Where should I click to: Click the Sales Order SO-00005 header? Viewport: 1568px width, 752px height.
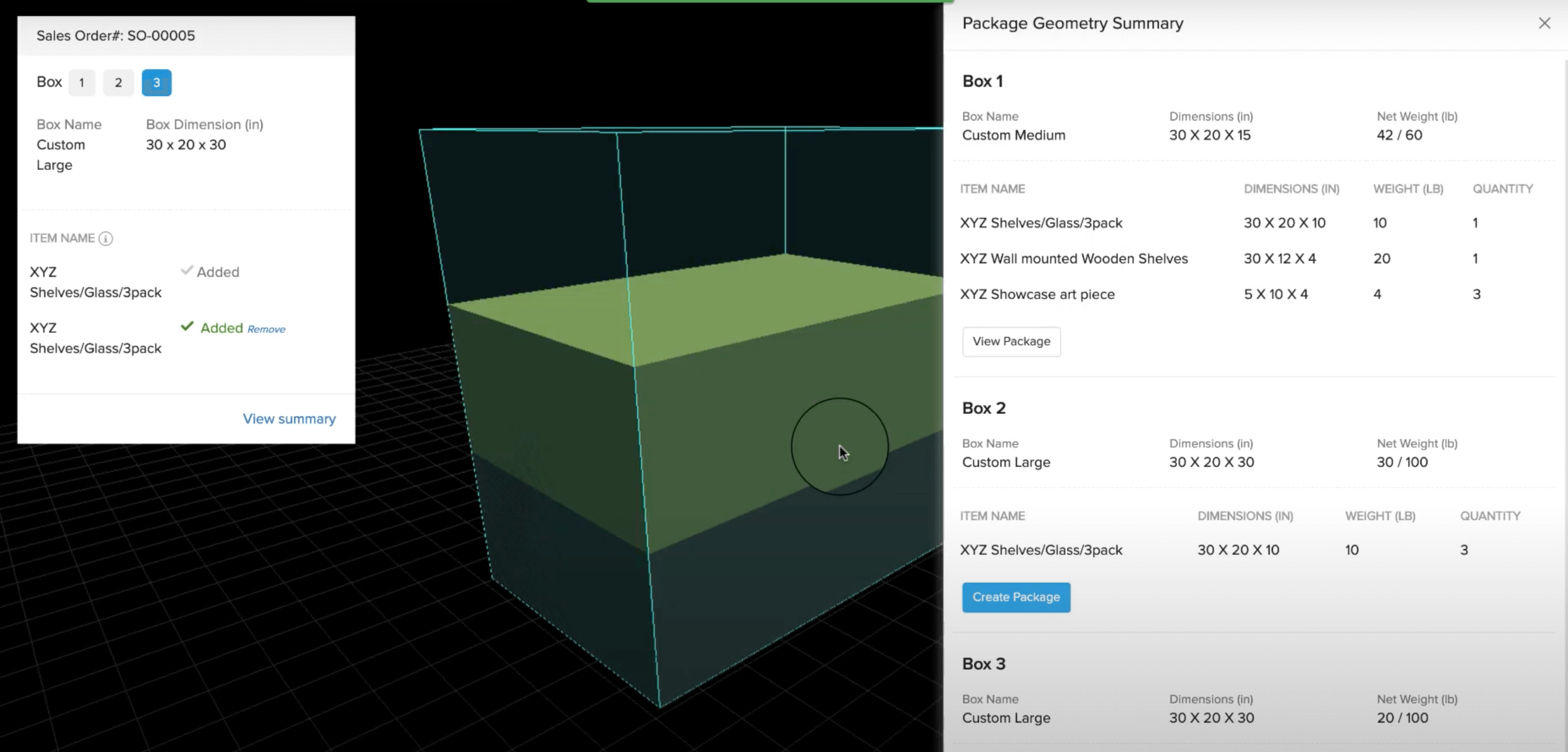tap(115, 35)
